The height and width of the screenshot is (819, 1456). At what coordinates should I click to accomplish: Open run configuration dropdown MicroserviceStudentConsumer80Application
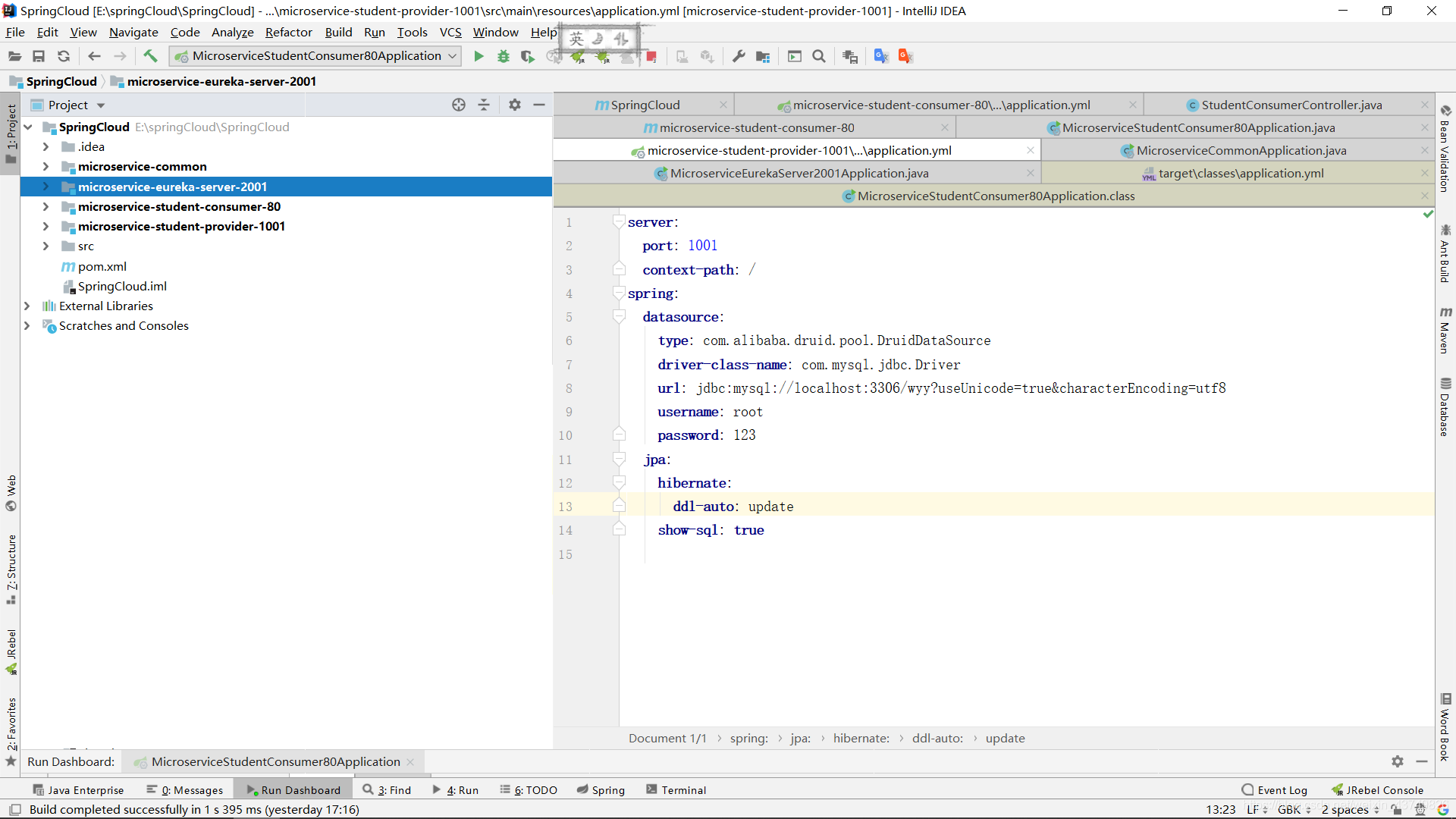[315, 56]
